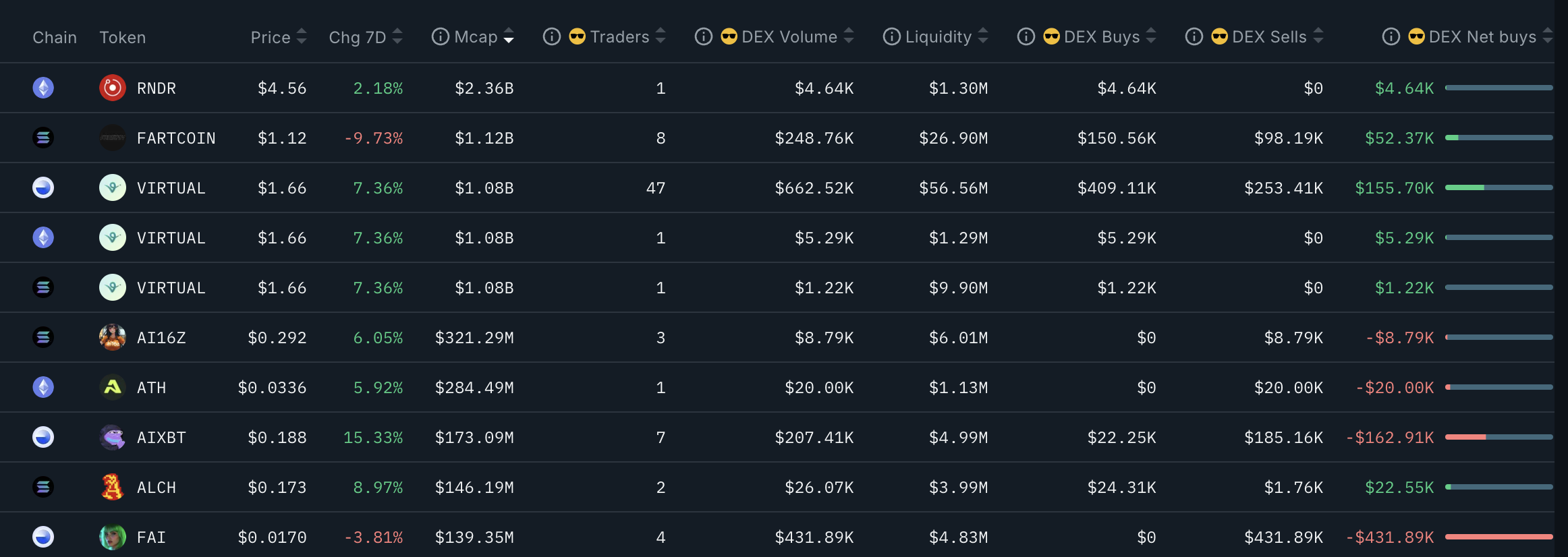Click the FARTCOIN token logo icon
The width and height of the screenshot is (1568, 557).
113,138
